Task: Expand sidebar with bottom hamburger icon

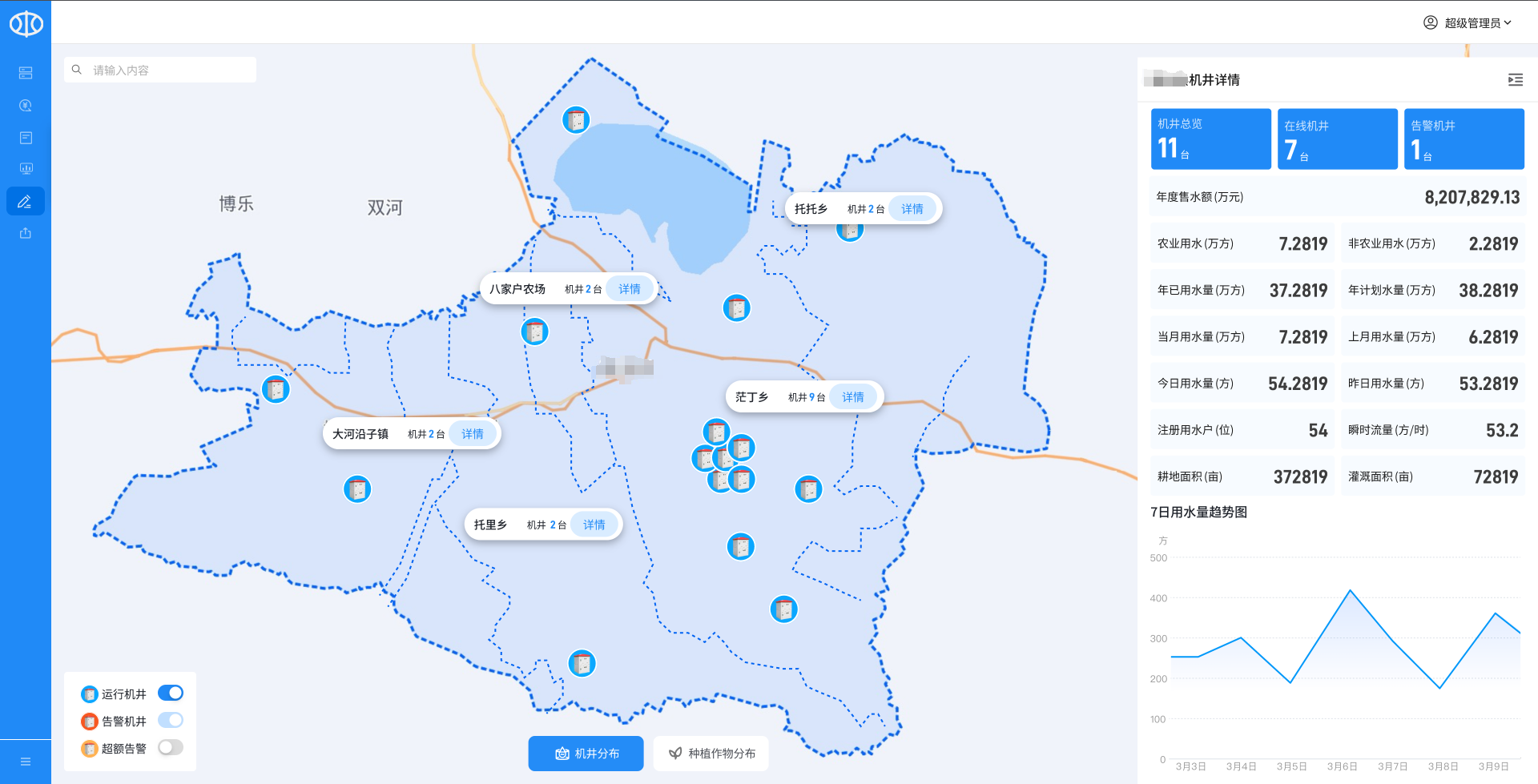Action: coord(26,762)
